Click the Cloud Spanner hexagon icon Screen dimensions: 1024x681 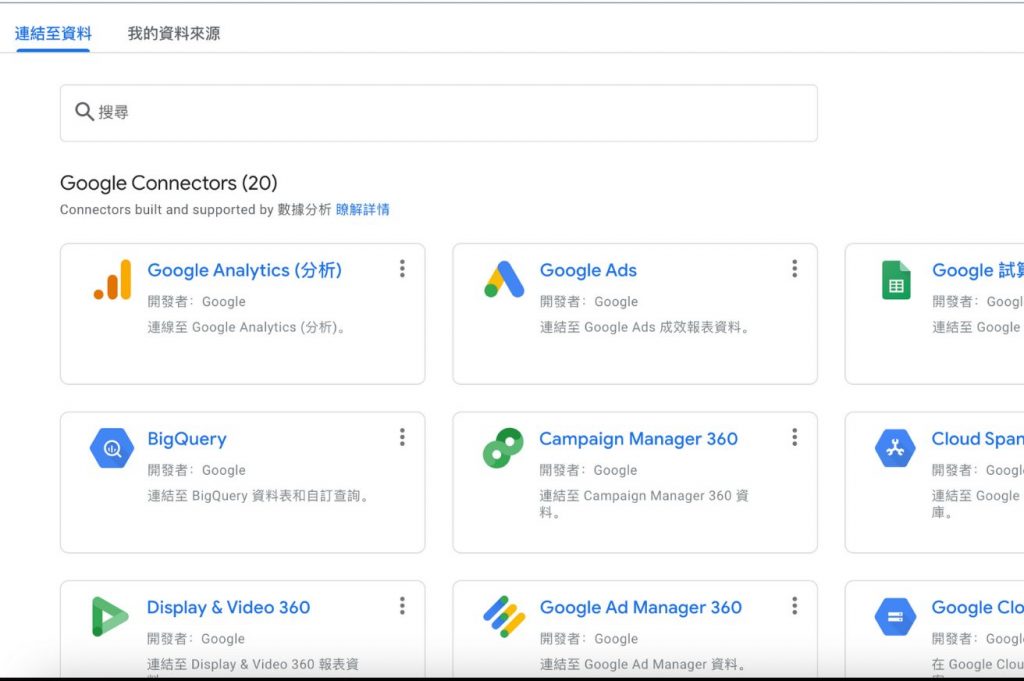(895, 448)
